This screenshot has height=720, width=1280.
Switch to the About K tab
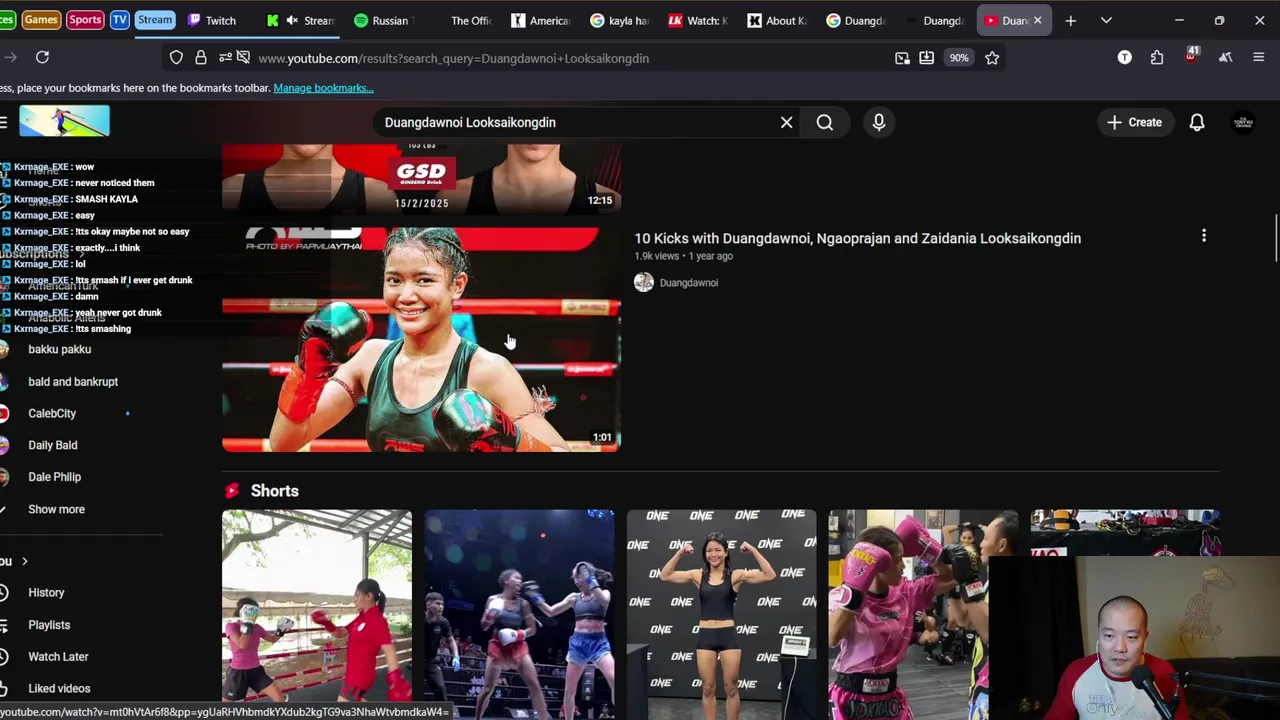pyautogui.click(x=776, y=20)
